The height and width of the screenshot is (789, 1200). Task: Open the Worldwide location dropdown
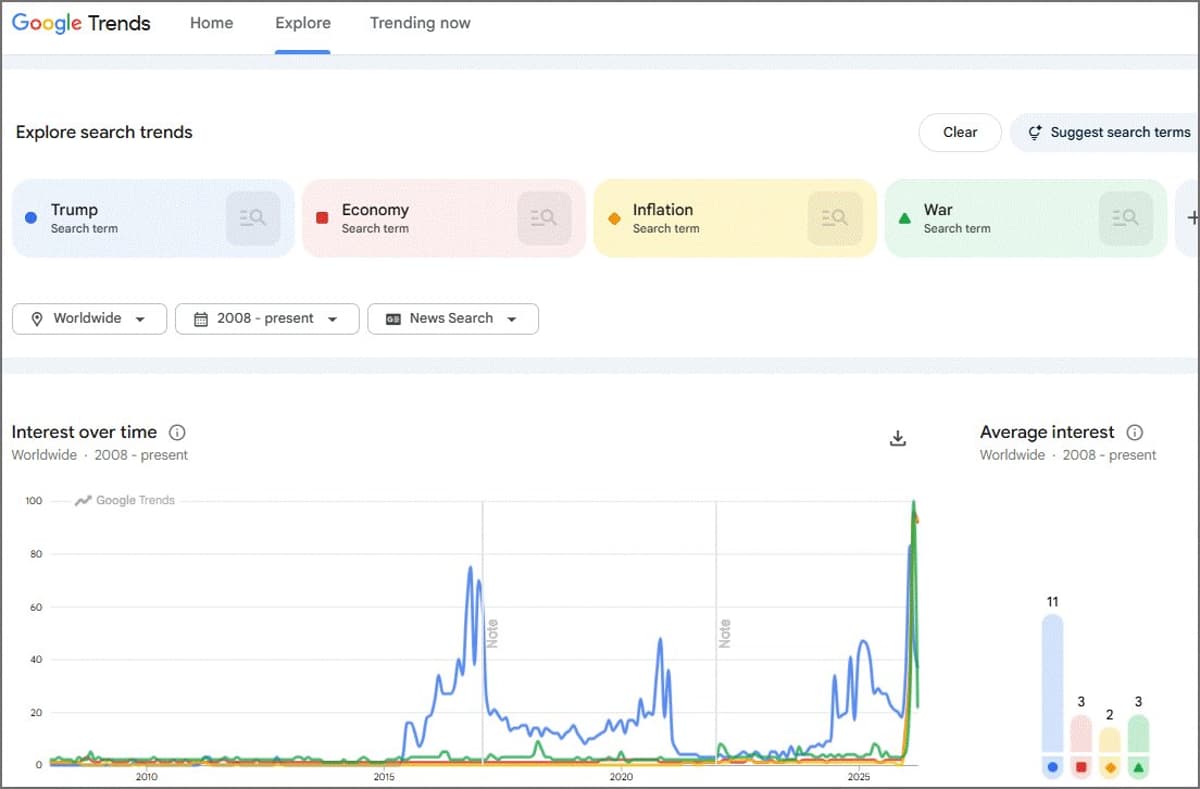pyautogui.click(x=89, y=319)
